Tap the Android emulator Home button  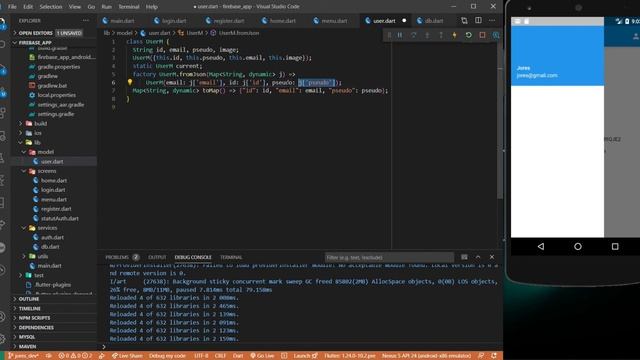point(578,247)
